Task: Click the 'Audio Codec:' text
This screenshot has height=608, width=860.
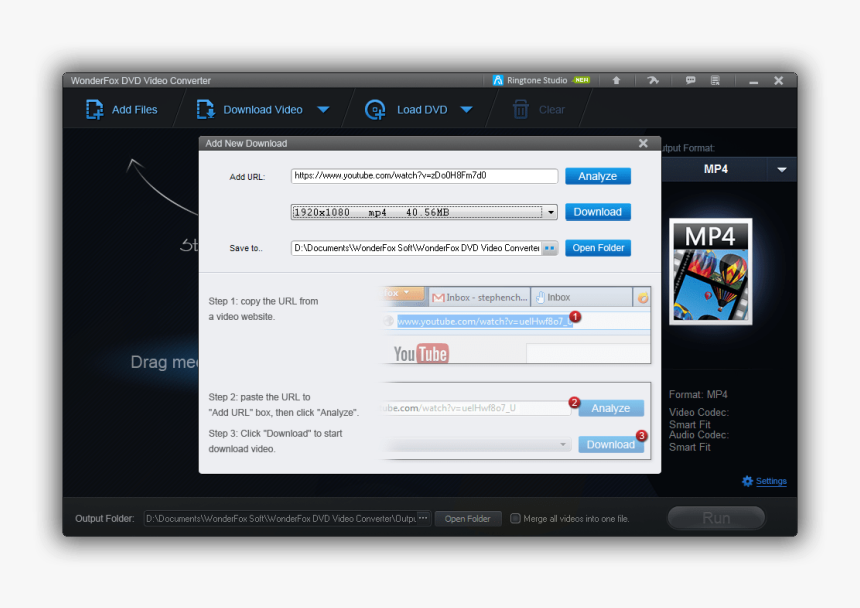Action: pyautogui.click(x=698, y=435)
